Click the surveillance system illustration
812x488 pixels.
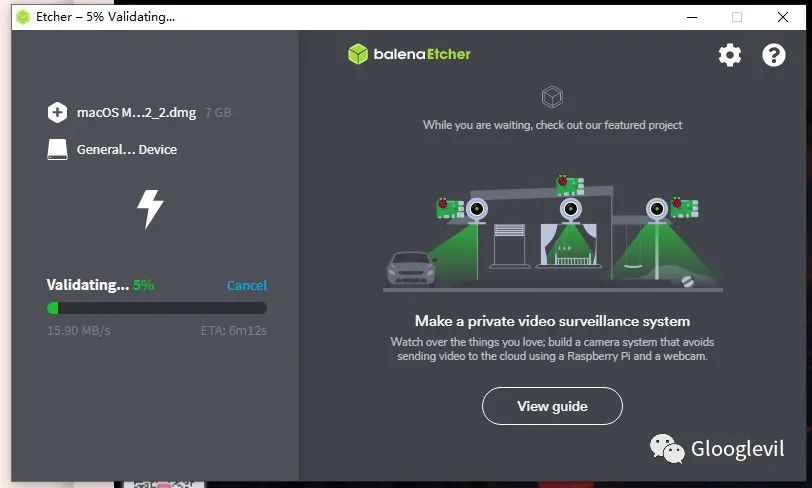553,233
